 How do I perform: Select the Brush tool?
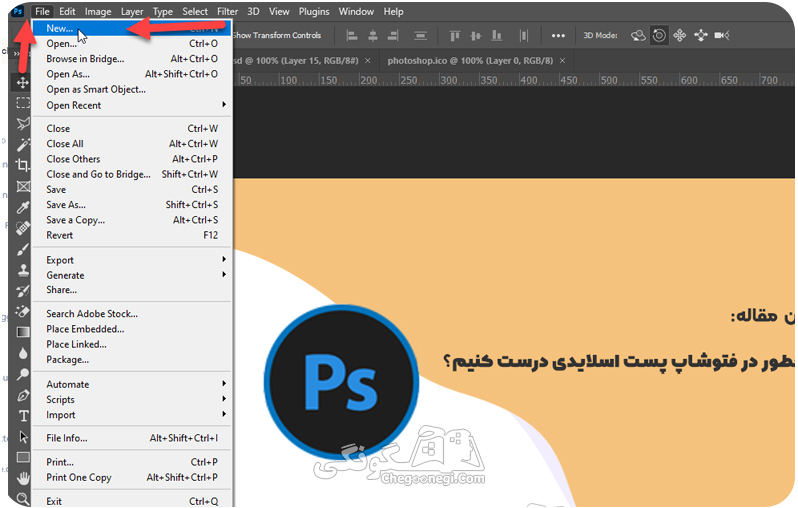tap(22, 249)
